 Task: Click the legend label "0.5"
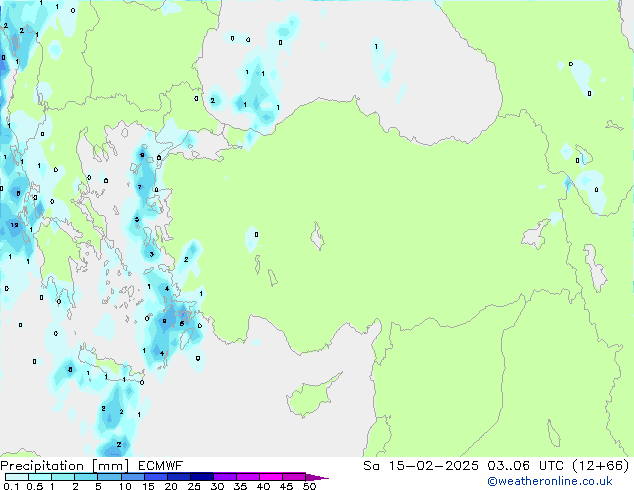(x=35, y=486)
